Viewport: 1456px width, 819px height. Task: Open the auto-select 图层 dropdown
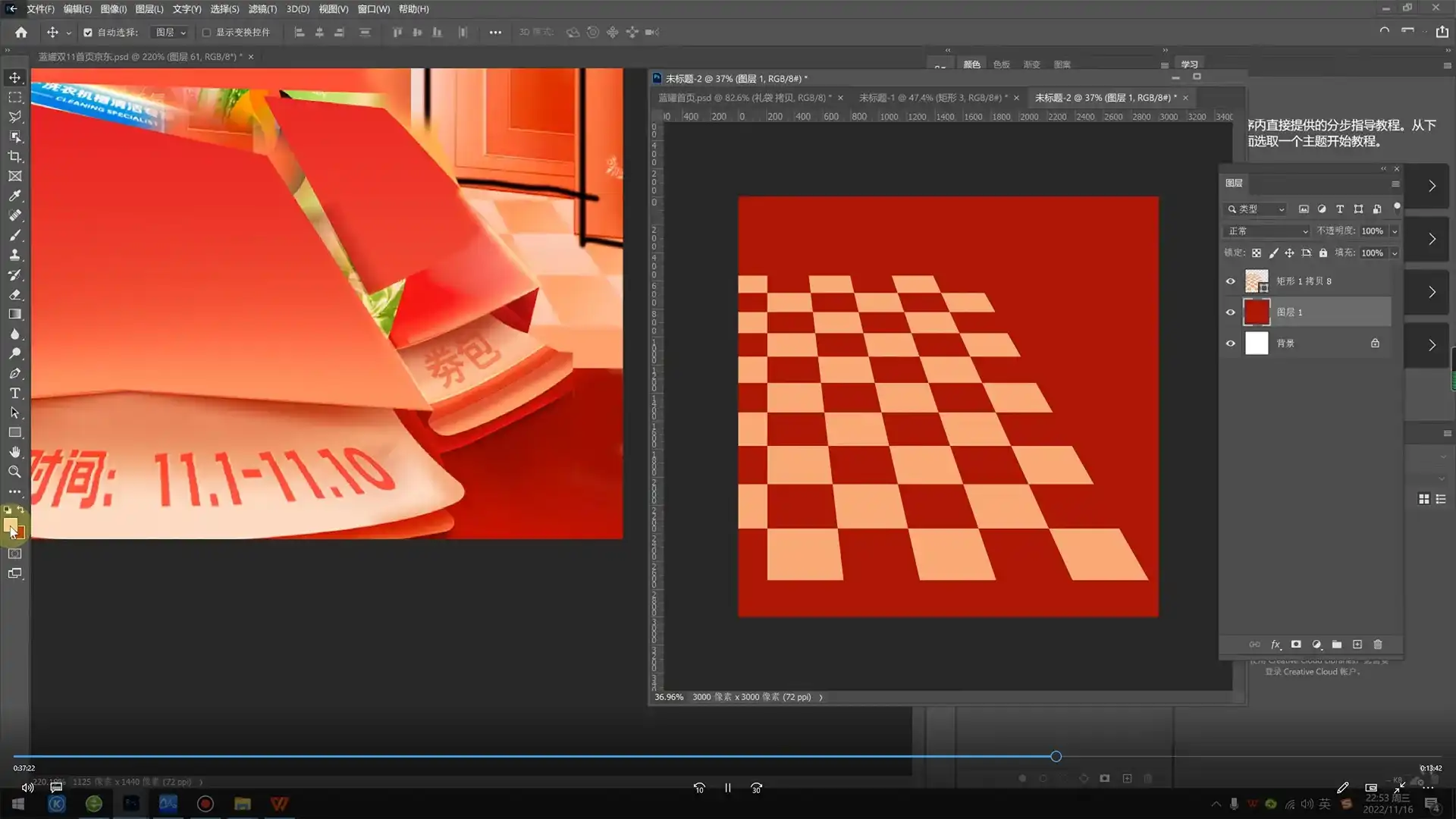171,33
